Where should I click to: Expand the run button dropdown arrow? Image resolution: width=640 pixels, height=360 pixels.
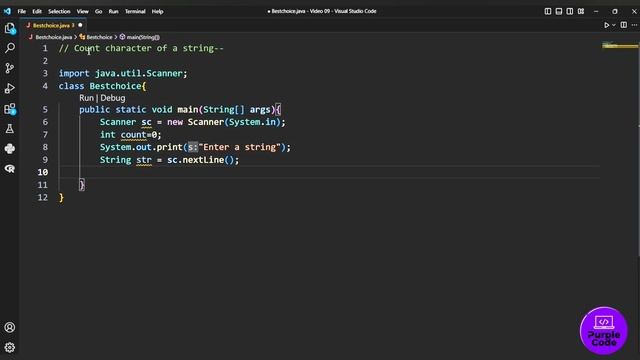pyautogui.click(x=613, y=25)
